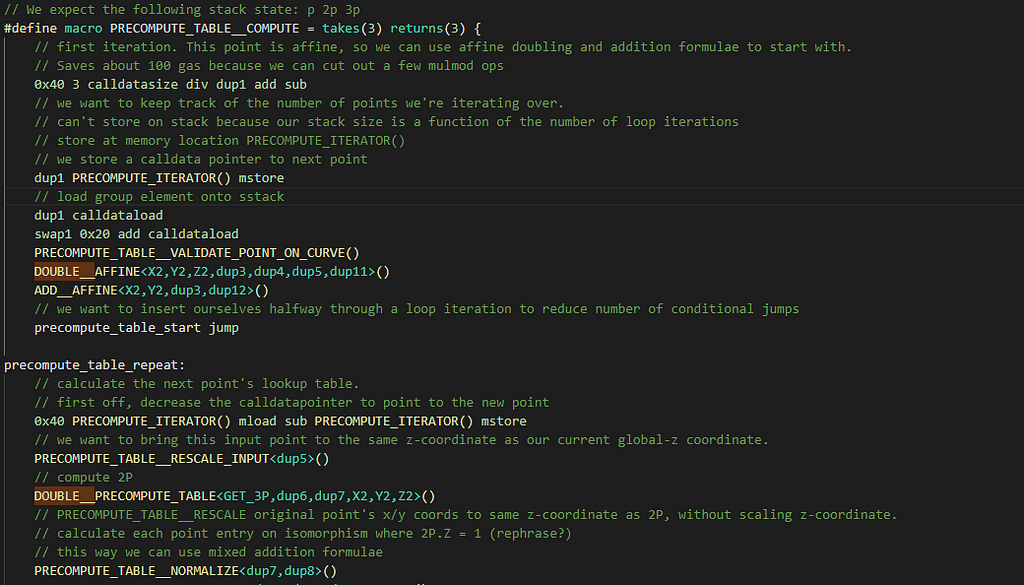The width and height of the screenshot is (1024, 585).
Task: Click the PRECOMPUTE_TABLE__VALIDATE_POINT_ON_CURVE() call
Action: point(197,253)
